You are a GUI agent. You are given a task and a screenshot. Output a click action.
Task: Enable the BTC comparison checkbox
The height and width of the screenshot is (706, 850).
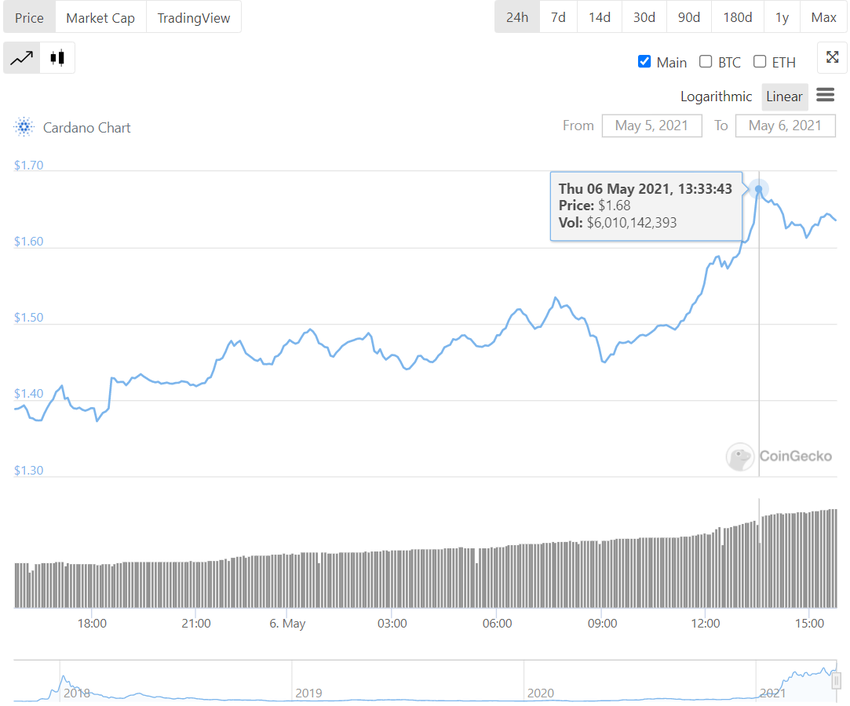pyautogui.click(x=705, y=62)
